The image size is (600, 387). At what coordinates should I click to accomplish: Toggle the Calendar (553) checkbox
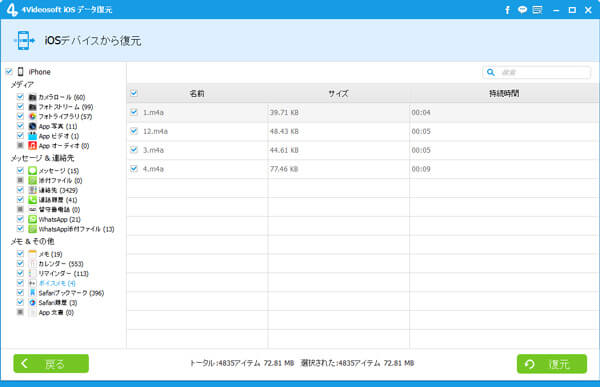(20, 263)
